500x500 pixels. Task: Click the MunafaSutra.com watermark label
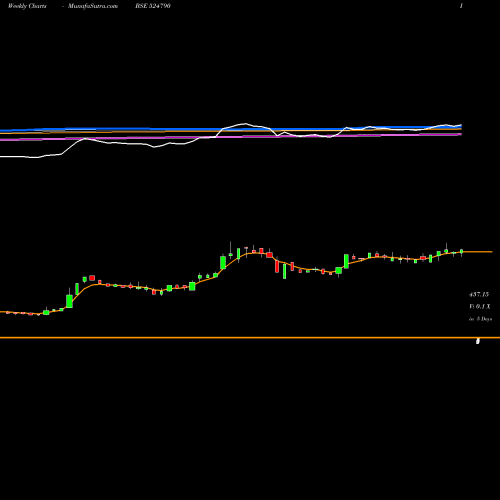coord(93,6)
